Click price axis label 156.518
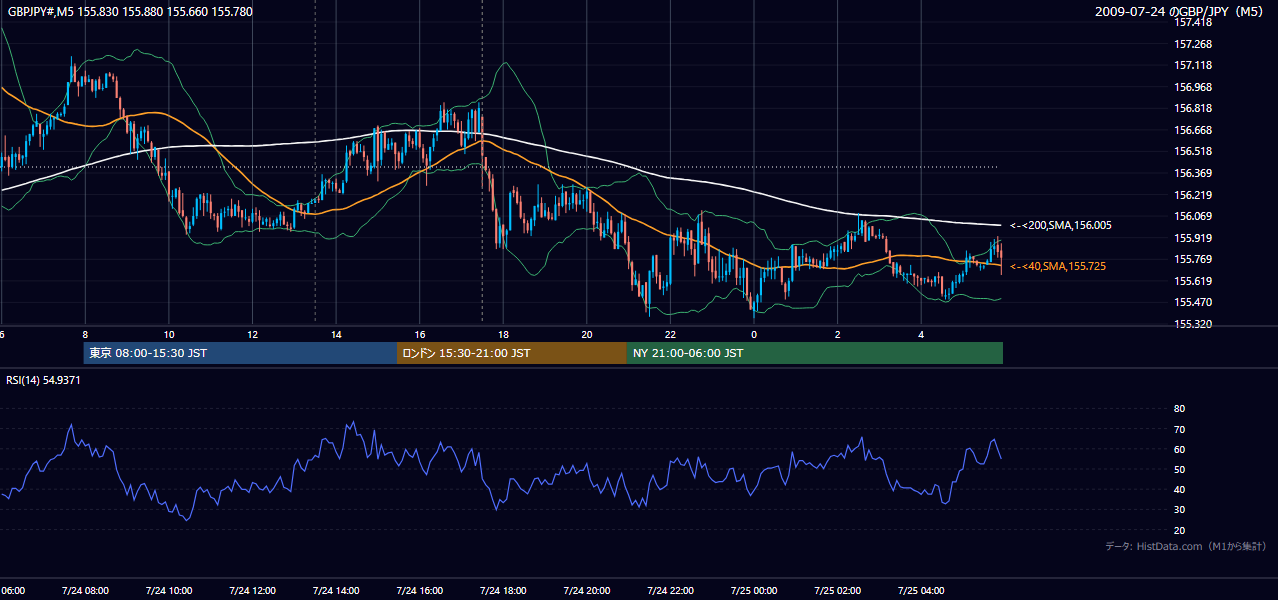Viewport: 1278px width, 600px height. click(x=1192, y=151)
